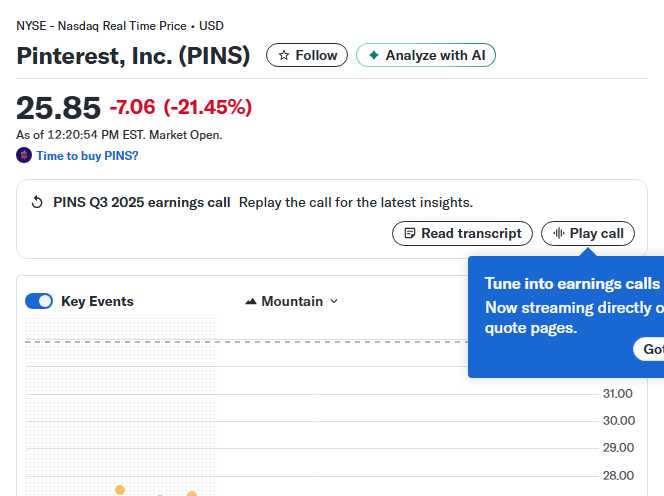Click Replay the call for the latest insights text

coord(356,202)
